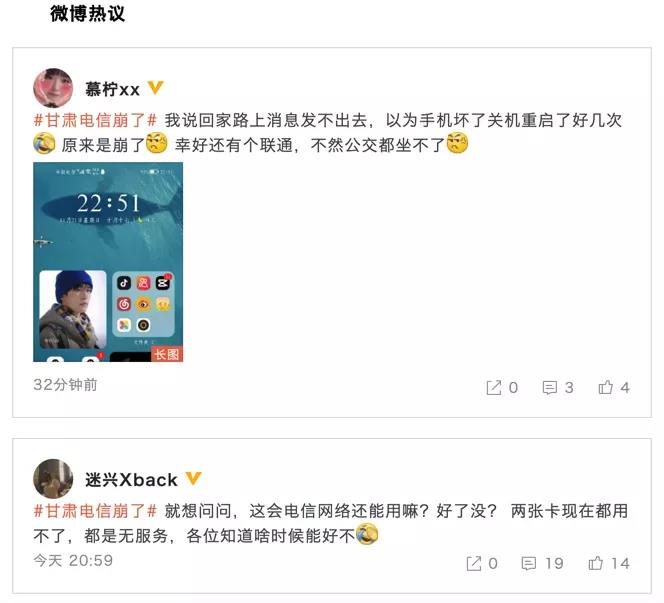Image resolution: width=664 pixels, height=603 pixels.
Task: Open the 19 comments on 迷兴Xback's post
Action: 528,564
